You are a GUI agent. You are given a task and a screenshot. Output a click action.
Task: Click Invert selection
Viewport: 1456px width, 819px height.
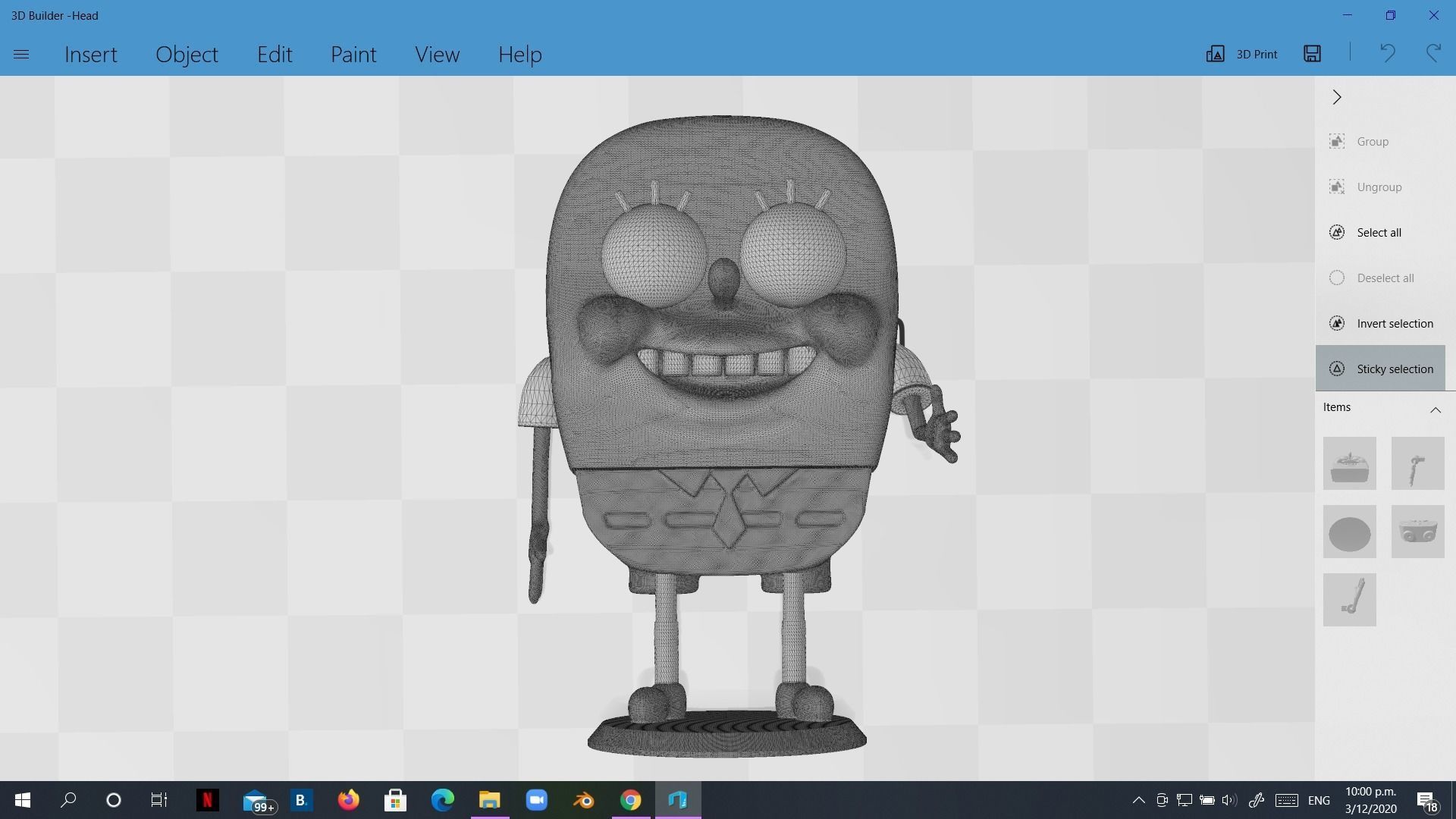[1380, 324]
